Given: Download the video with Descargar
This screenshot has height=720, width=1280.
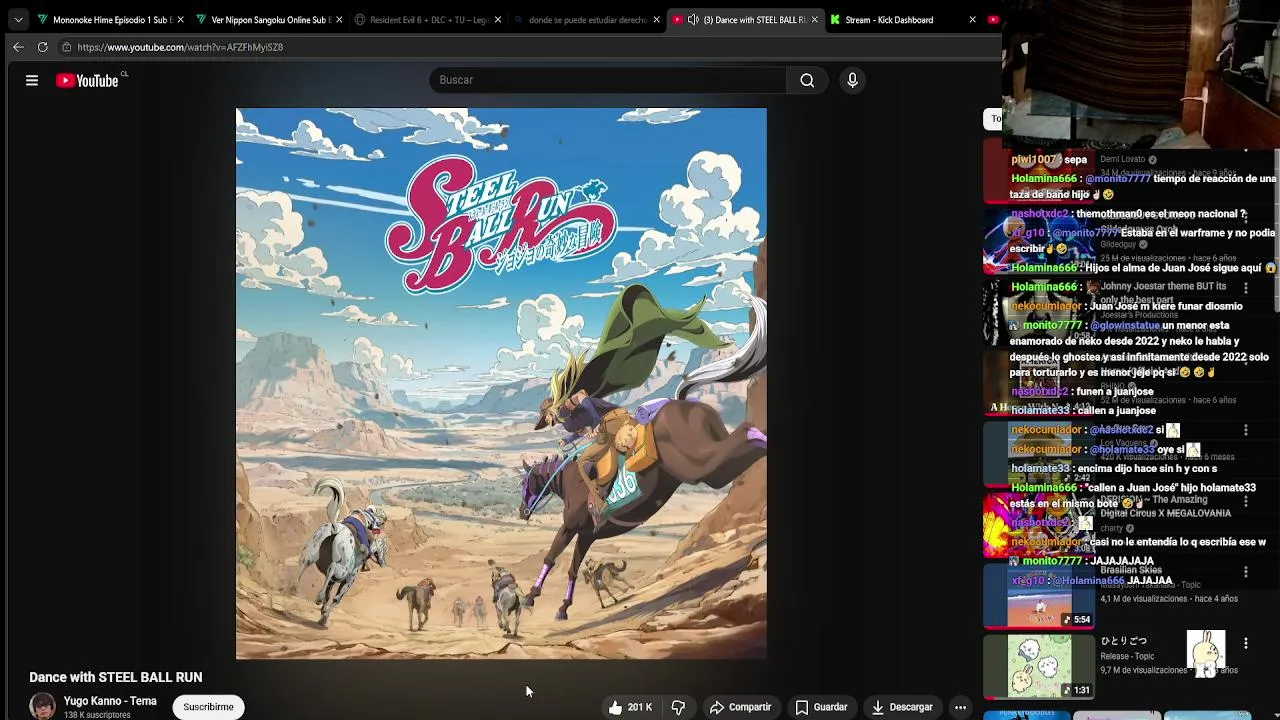Looking at the screenshot, I should (x=902, y=707).
